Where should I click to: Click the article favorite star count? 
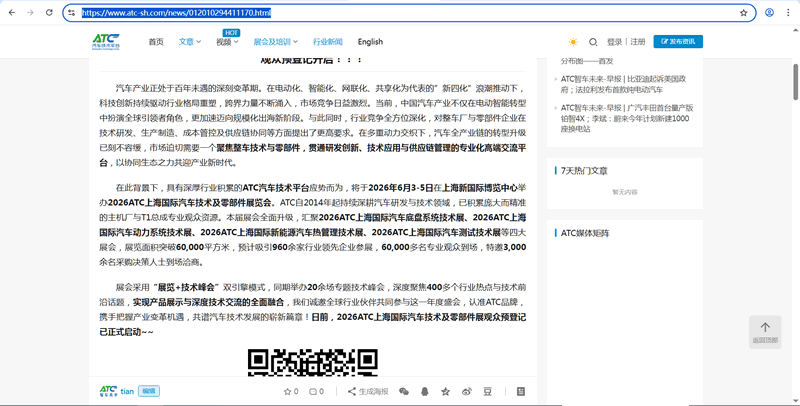290,391
